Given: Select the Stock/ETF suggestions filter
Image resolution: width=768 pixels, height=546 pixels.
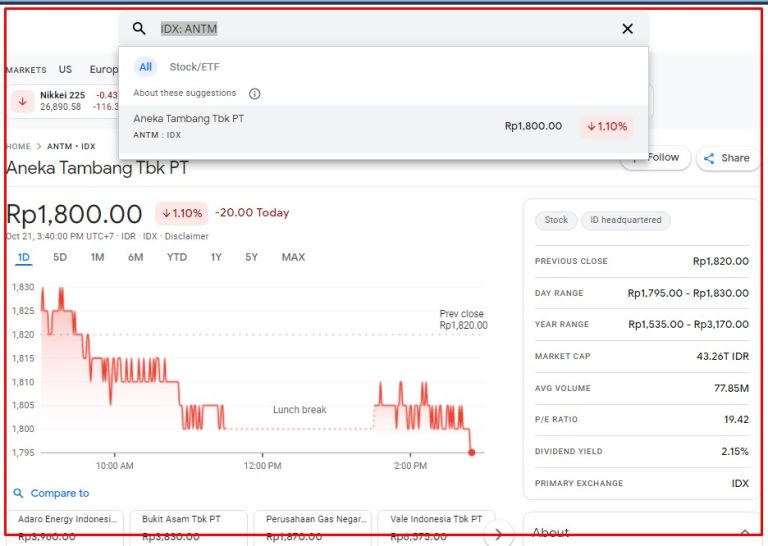Looking at the screenshot, I should pos(194,67).
